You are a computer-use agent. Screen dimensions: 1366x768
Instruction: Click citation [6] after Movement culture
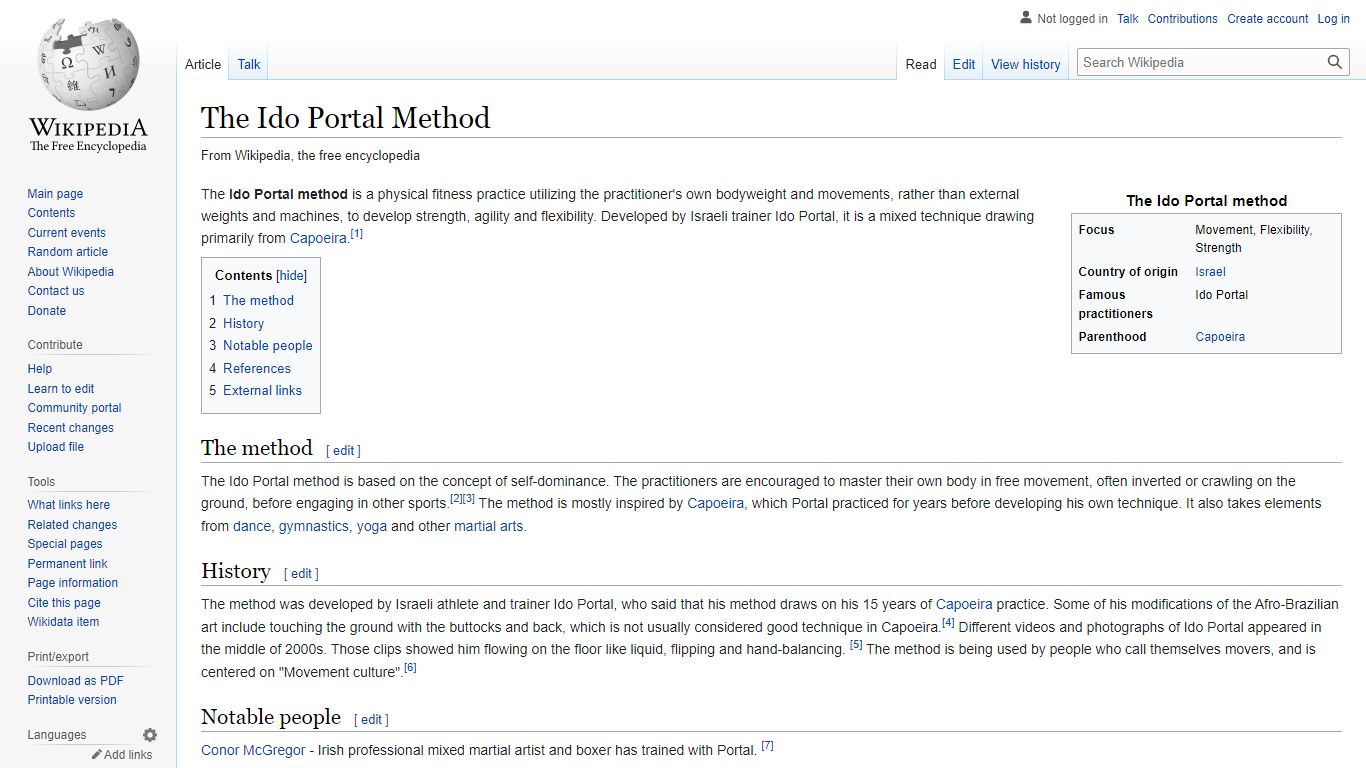[x=410, y=668]
